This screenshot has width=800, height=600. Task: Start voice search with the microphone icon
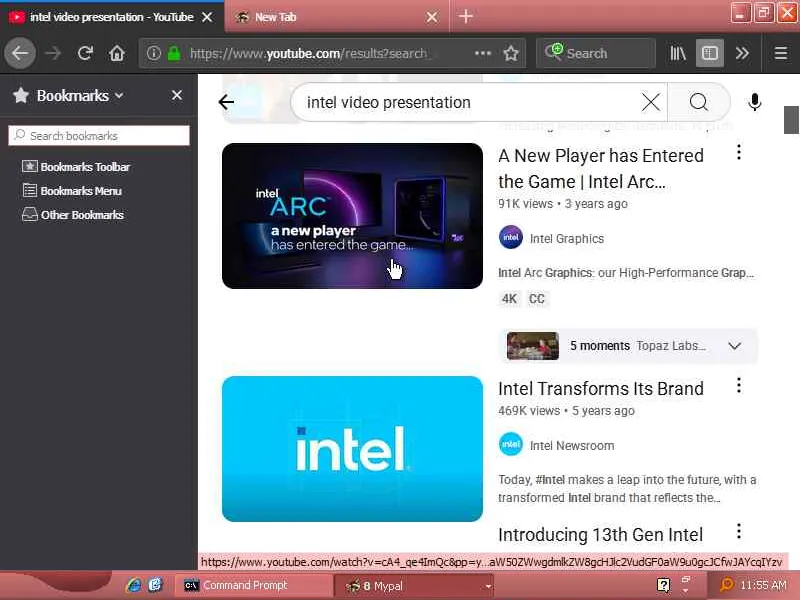tap(755, 103)
